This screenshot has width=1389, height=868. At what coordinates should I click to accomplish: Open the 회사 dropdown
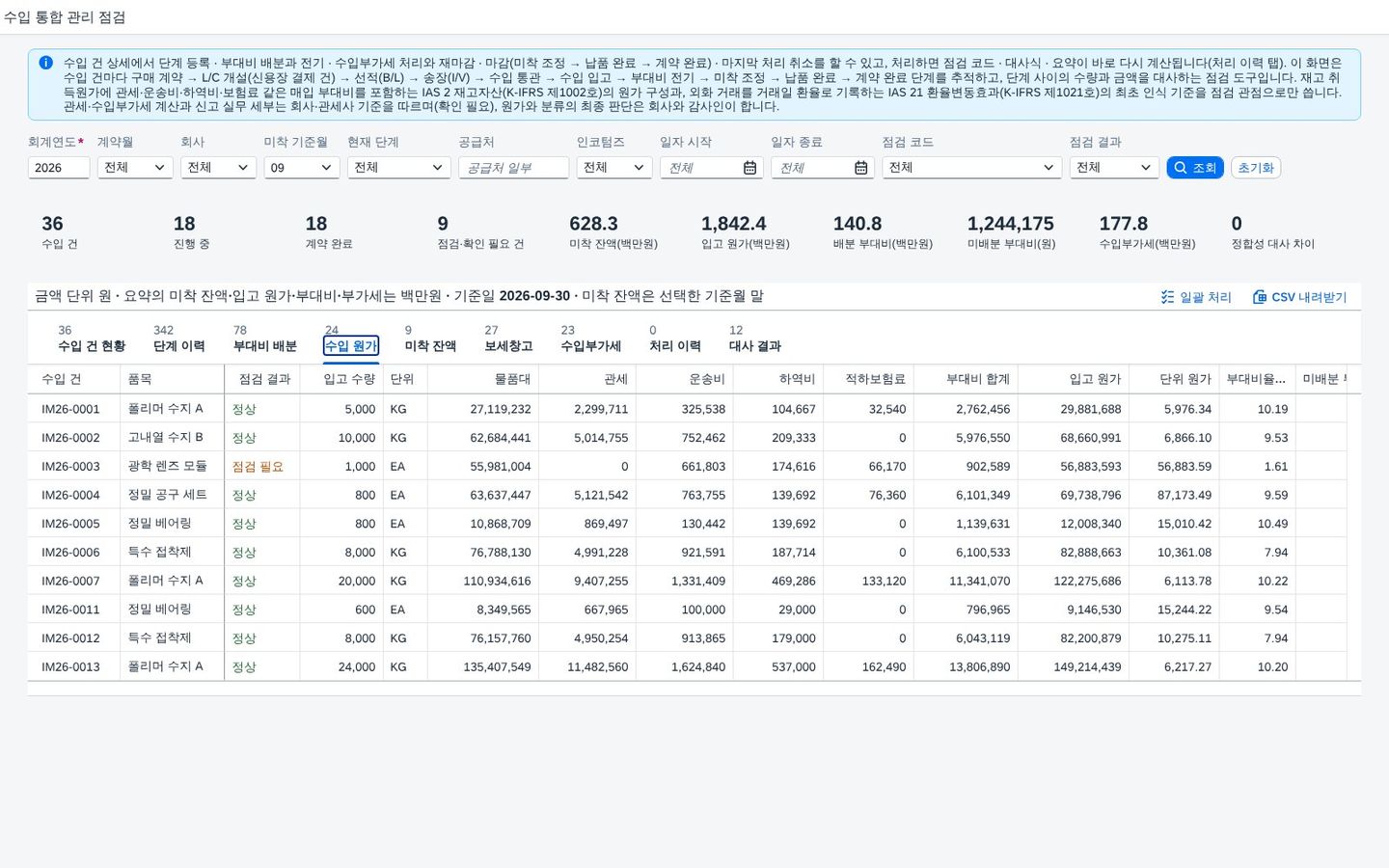218,168
